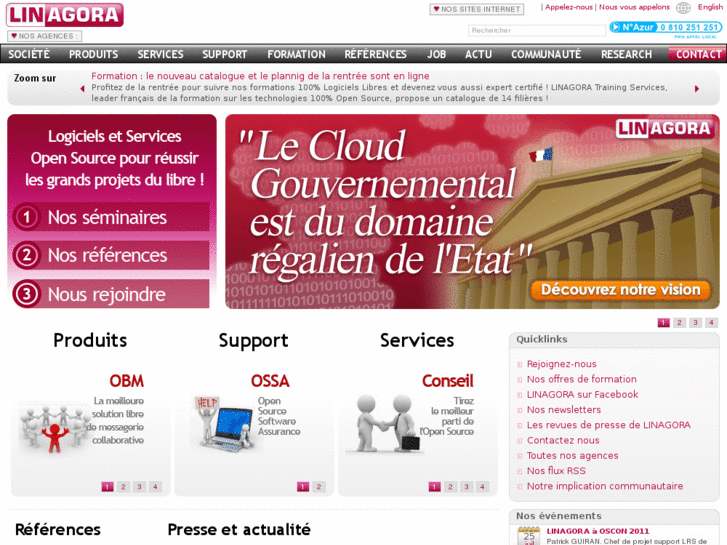Click the Nos offres de formation quicklink

point(581,379)
